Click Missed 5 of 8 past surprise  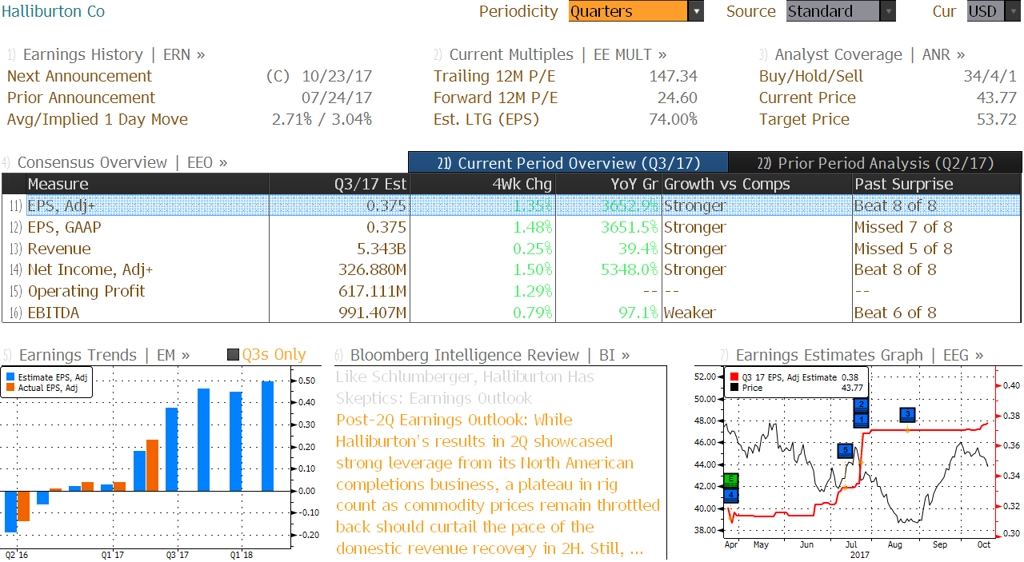pos(903,249)
